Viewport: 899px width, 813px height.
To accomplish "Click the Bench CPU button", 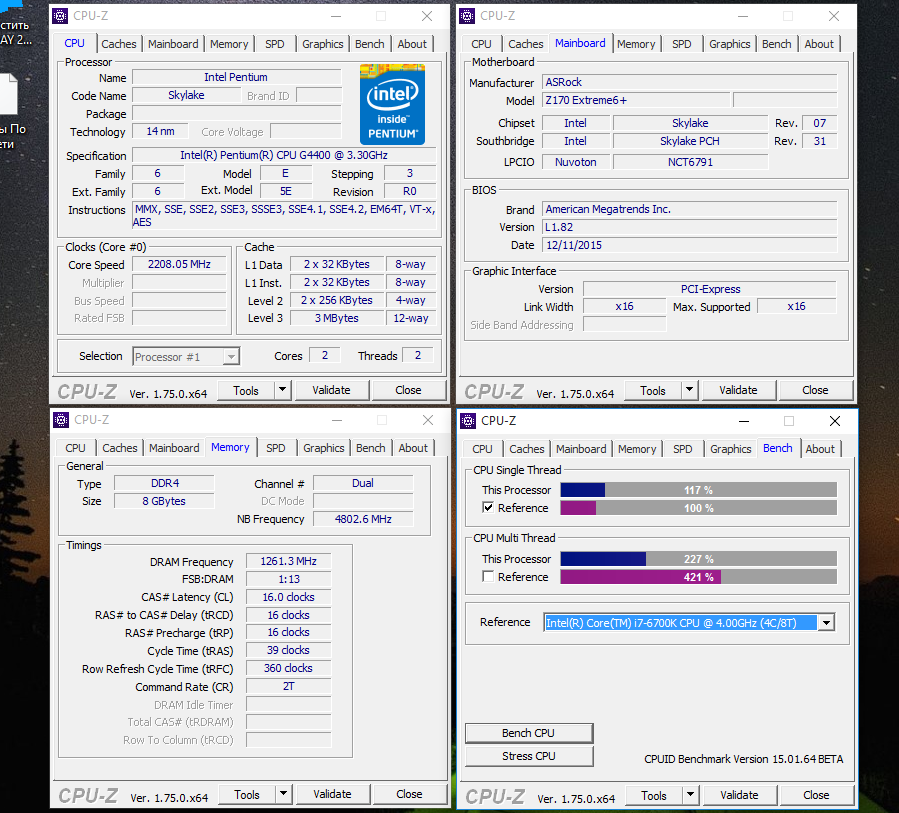I will pyautogui.click(x=529, y=733).
